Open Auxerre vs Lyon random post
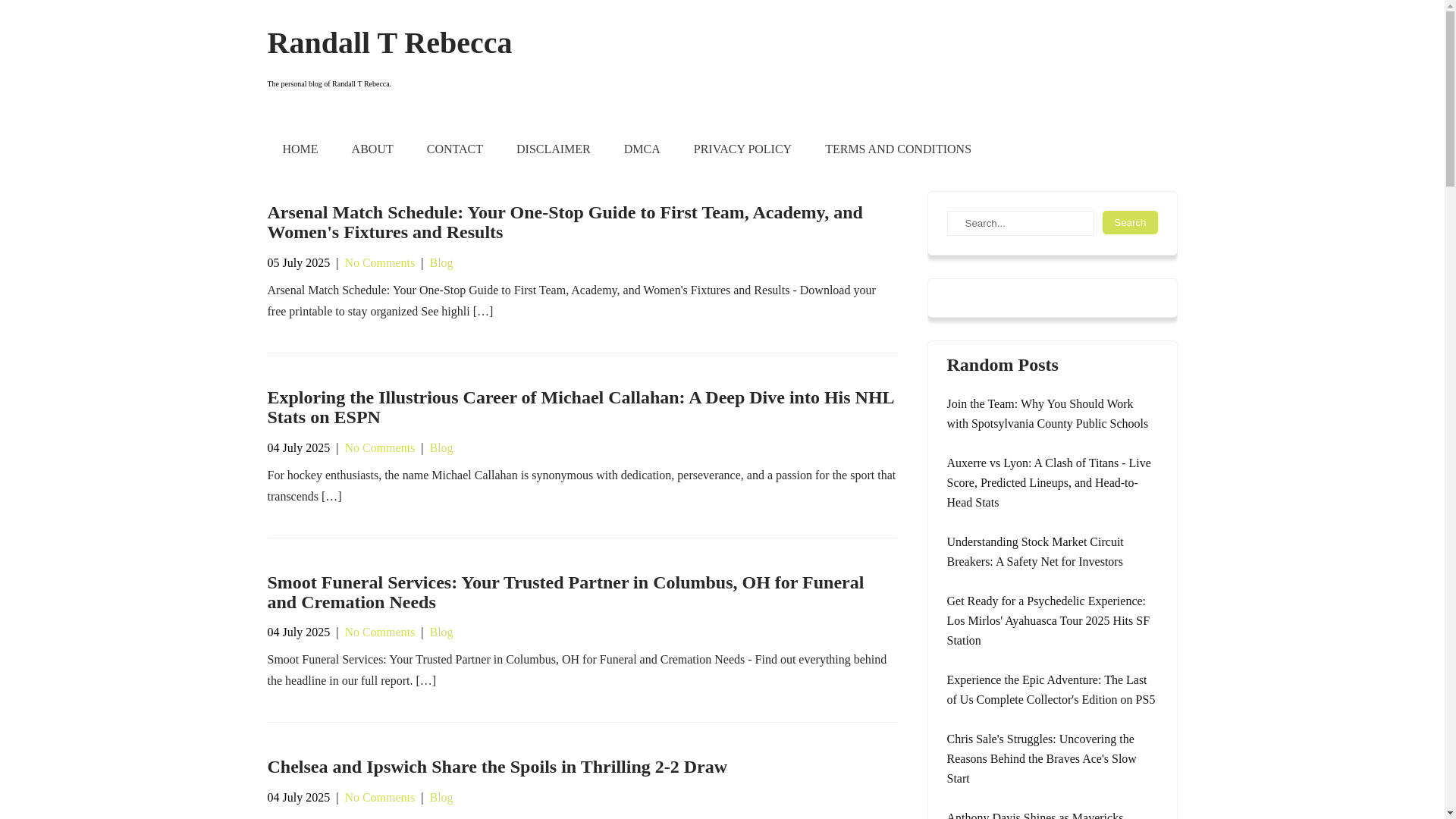 (1048, 483)
